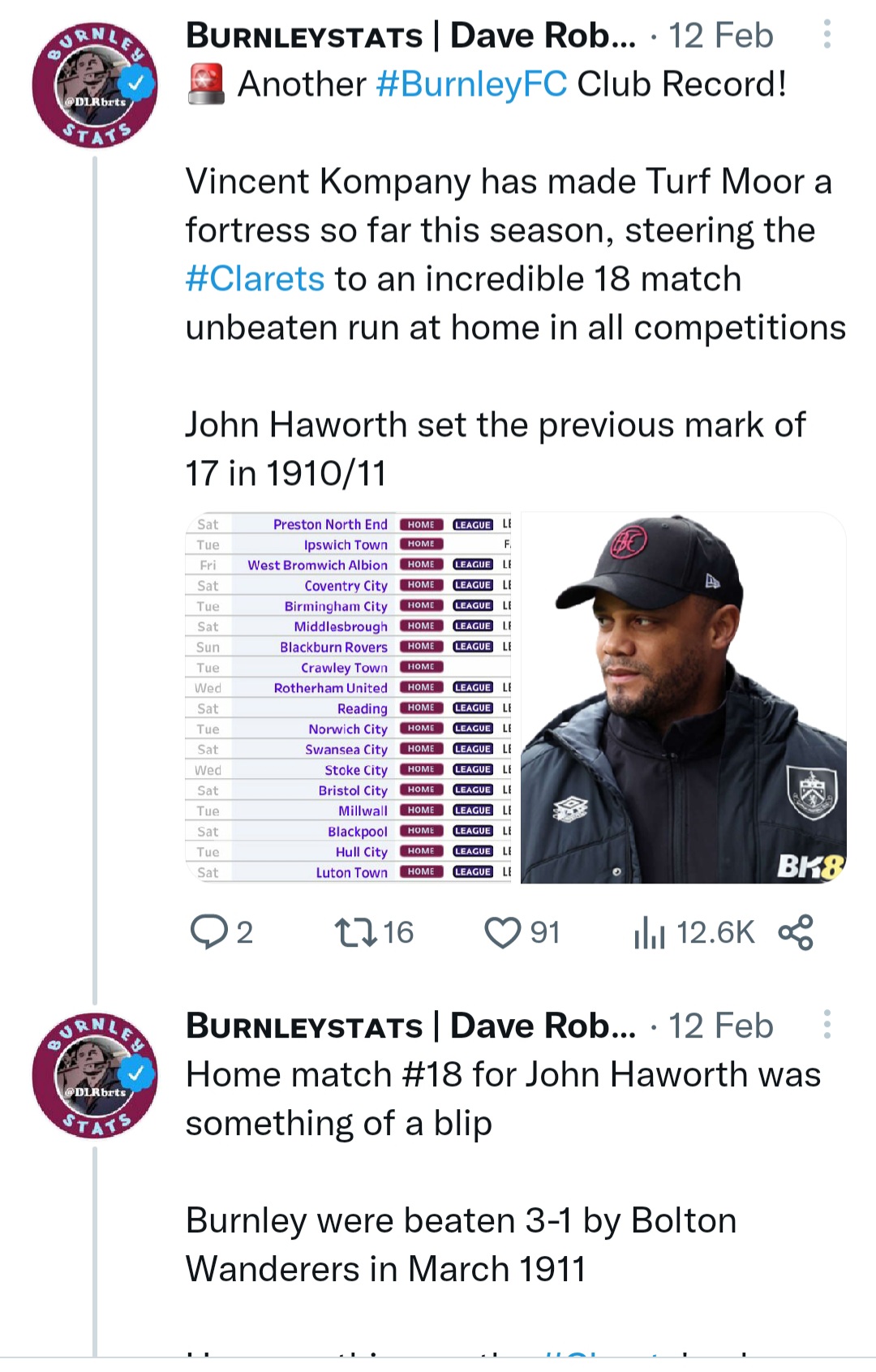Viewport: 876px width, 1372px height.
Task: Open the second tweet's 12 Feb timestamp
Action: point(721,1026)
